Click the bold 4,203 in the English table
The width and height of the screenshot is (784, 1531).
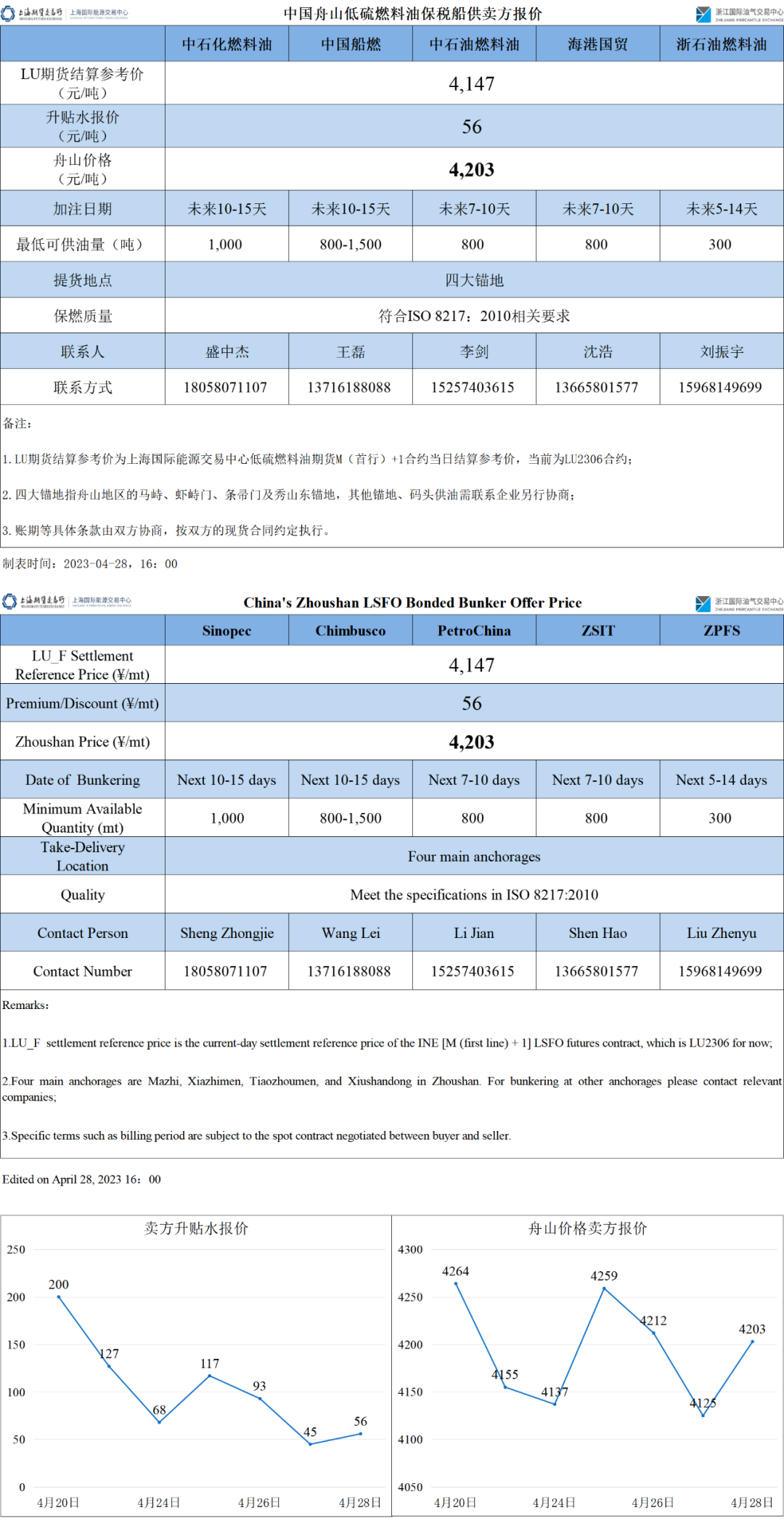(x=472, y=742)
